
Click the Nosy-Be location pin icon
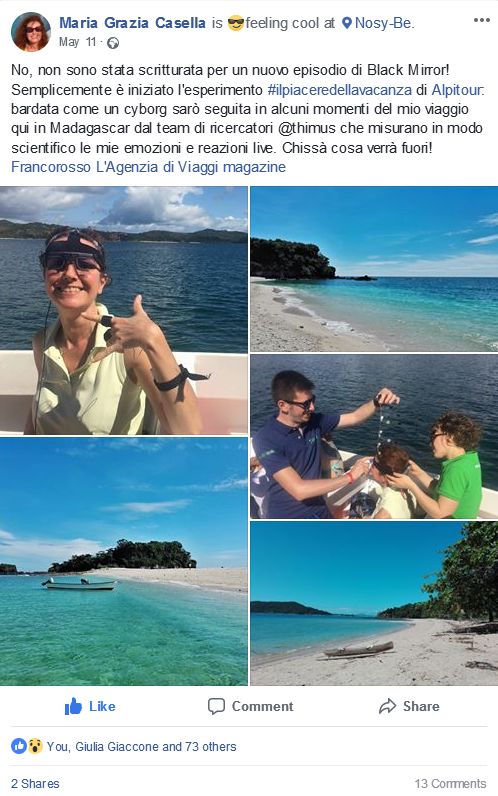tap(347, 23)
